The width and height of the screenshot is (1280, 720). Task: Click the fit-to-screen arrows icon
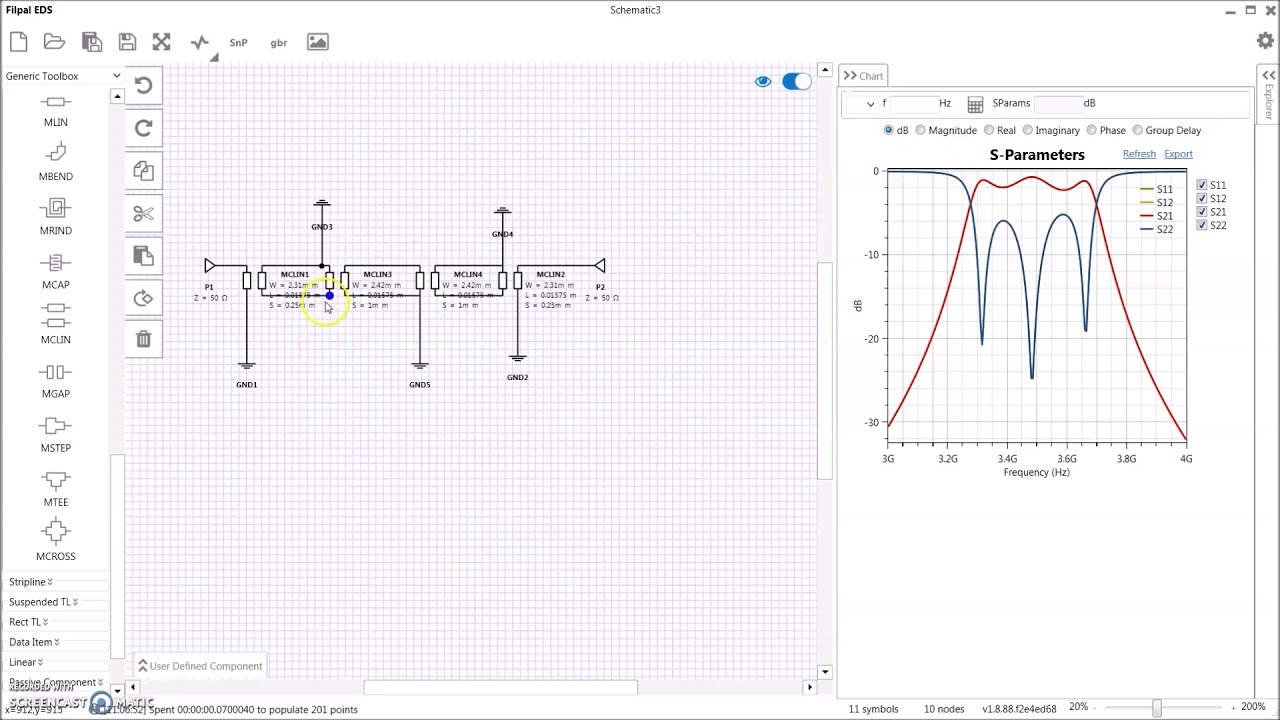[x=162, y=42]
